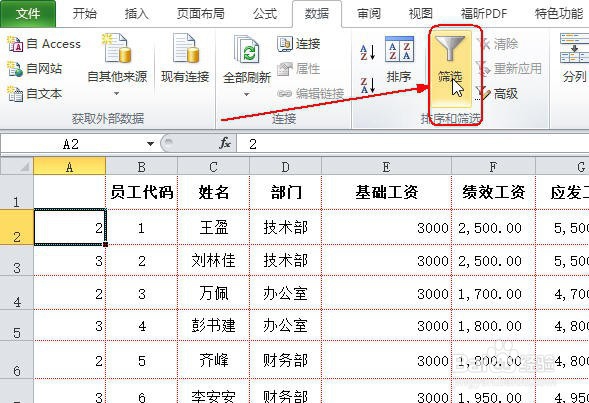Open the 福昕PDF tab
This screenshot has width=589, height=403.
[x=483, y=14]
